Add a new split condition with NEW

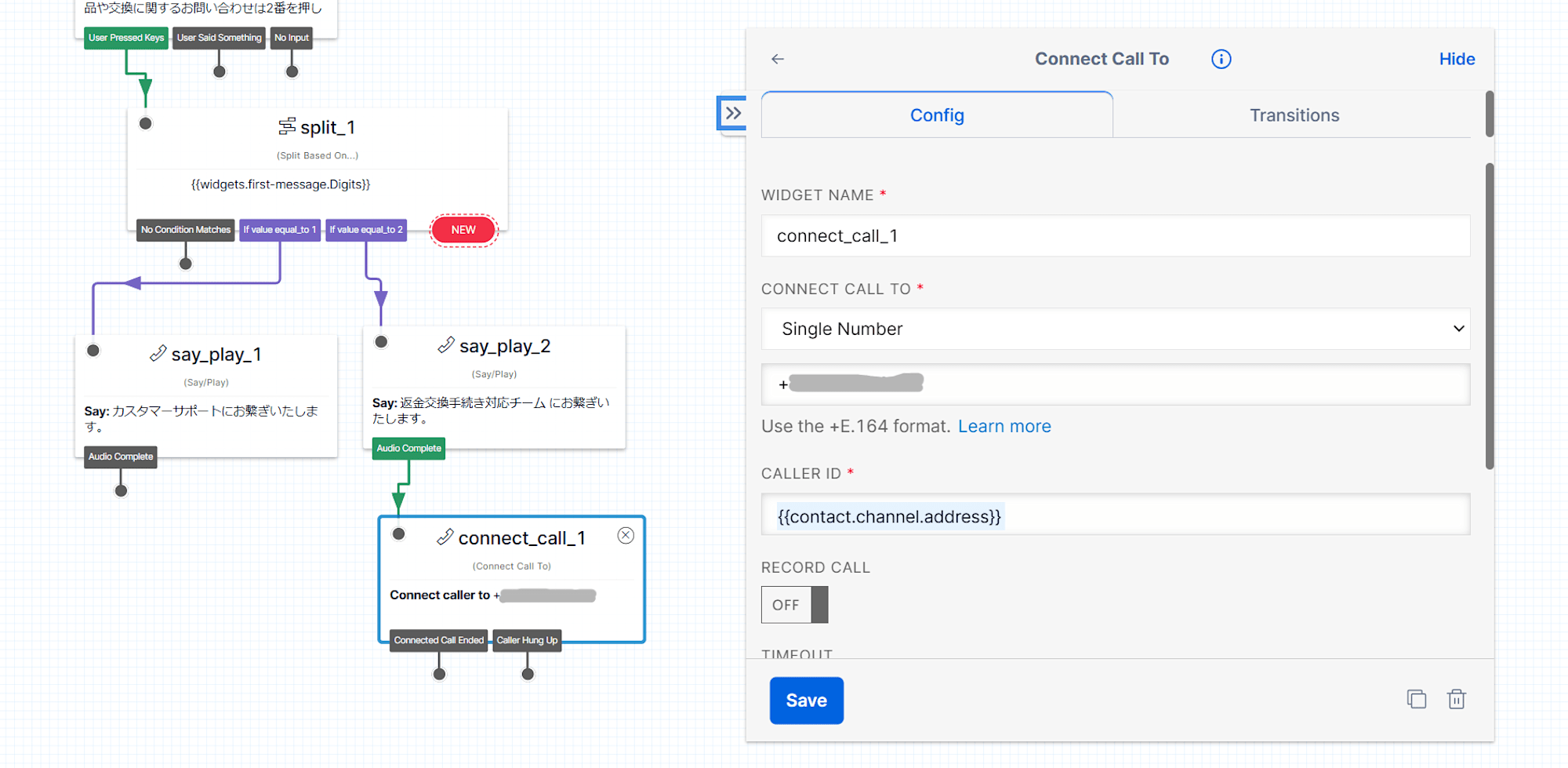click(x=463, y=230)
